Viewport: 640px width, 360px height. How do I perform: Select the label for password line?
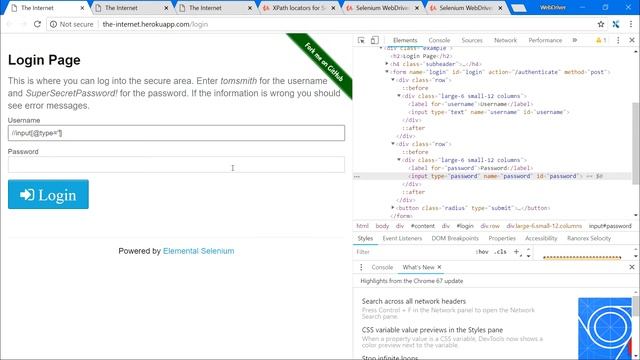coord(471,168)
